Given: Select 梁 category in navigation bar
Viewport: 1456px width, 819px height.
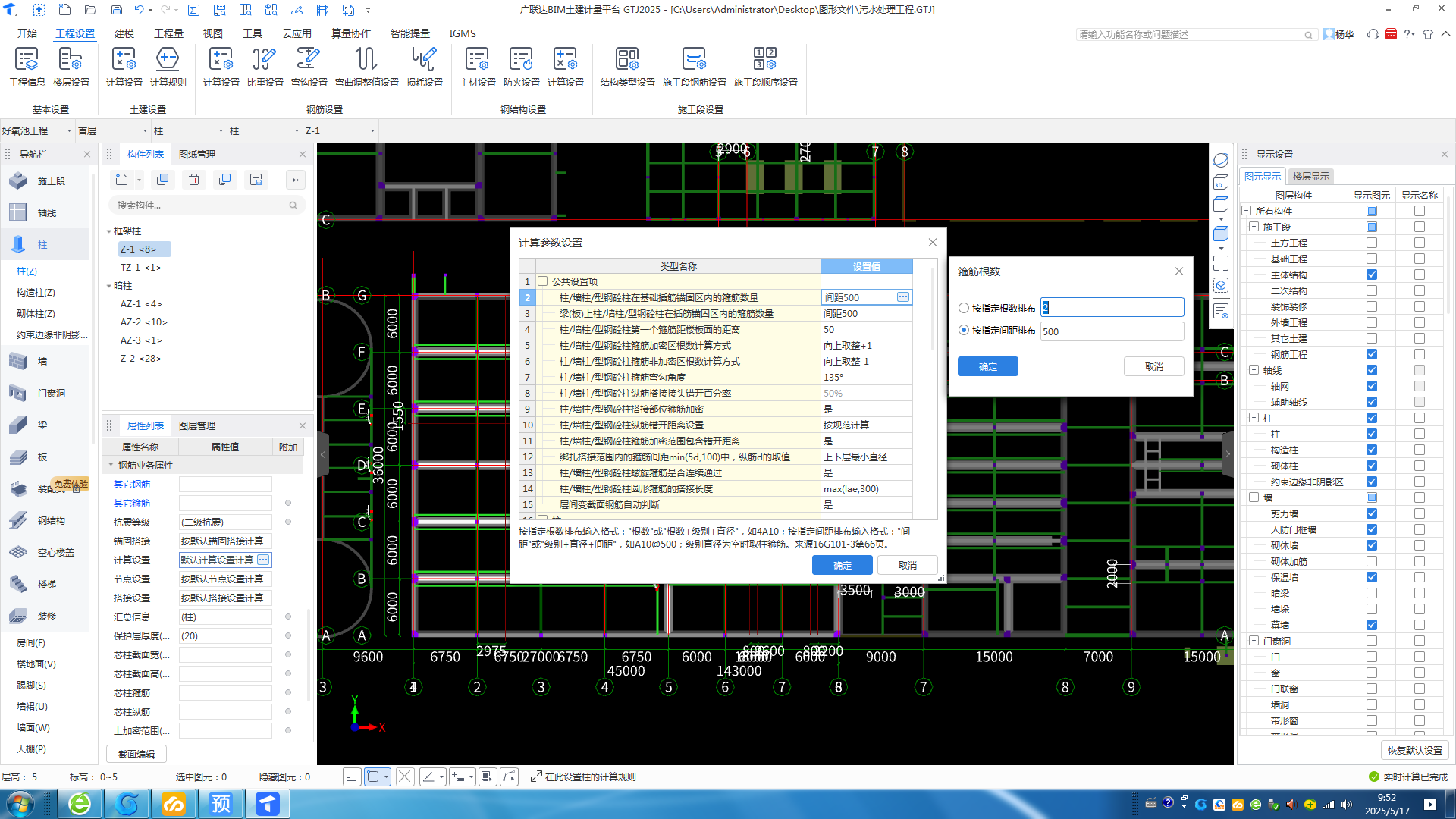Looking at the screenshot, I should 45,425.
